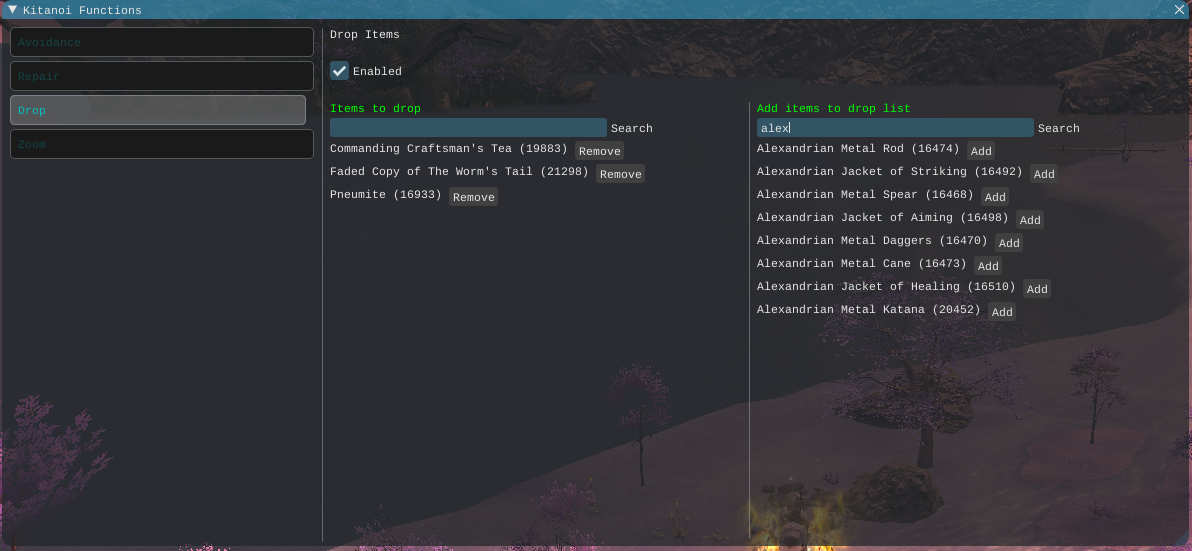Add Alexandrian Jacket of Striking
Image resolution: width=1192 pixels, height=551 pixels.
tap(1044, 174)
